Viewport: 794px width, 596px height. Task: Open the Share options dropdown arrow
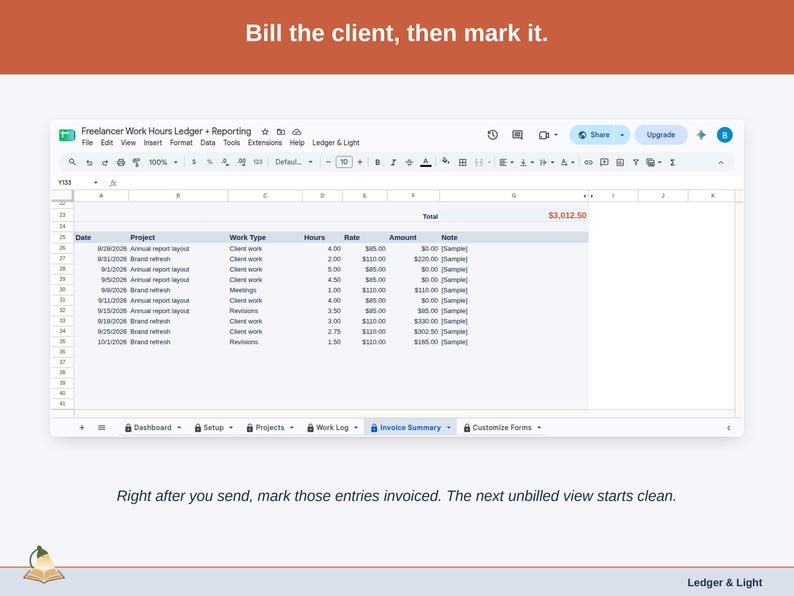[x=622, y=135]
